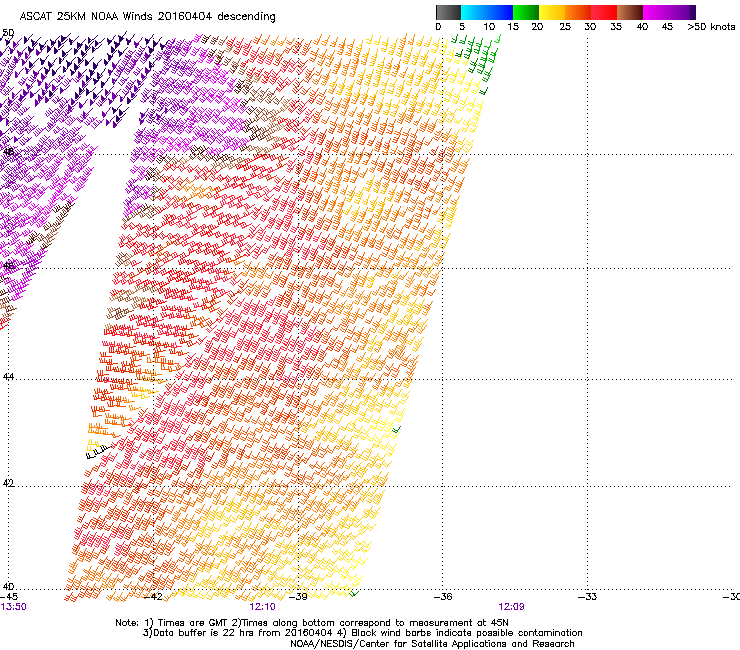Viewport: 740px width, 650px height.
Task: Click the latitude label '46'
Action: coord(8,265)
